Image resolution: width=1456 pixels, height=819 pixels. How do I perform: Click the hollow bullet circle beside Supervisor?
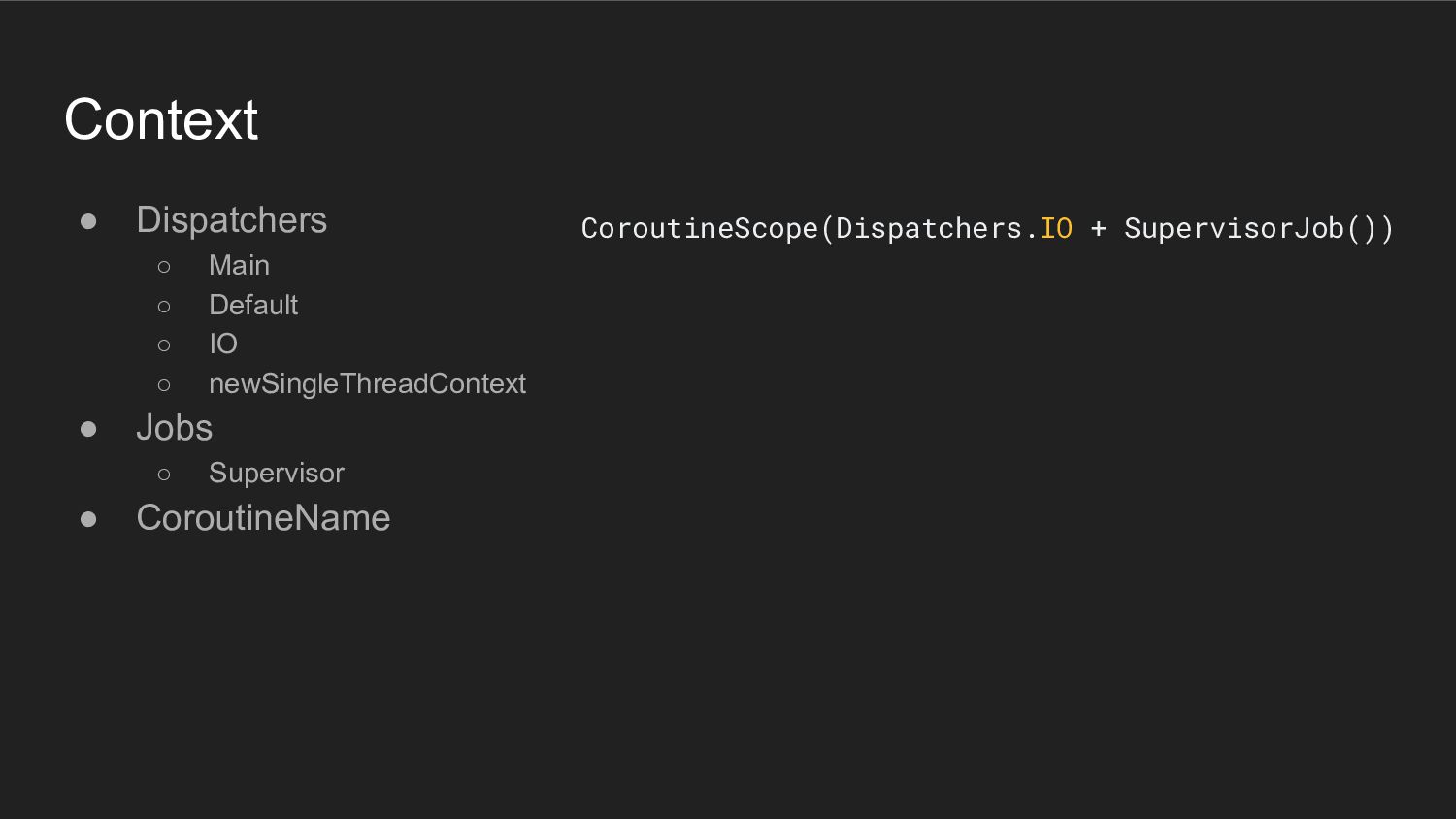164,475
